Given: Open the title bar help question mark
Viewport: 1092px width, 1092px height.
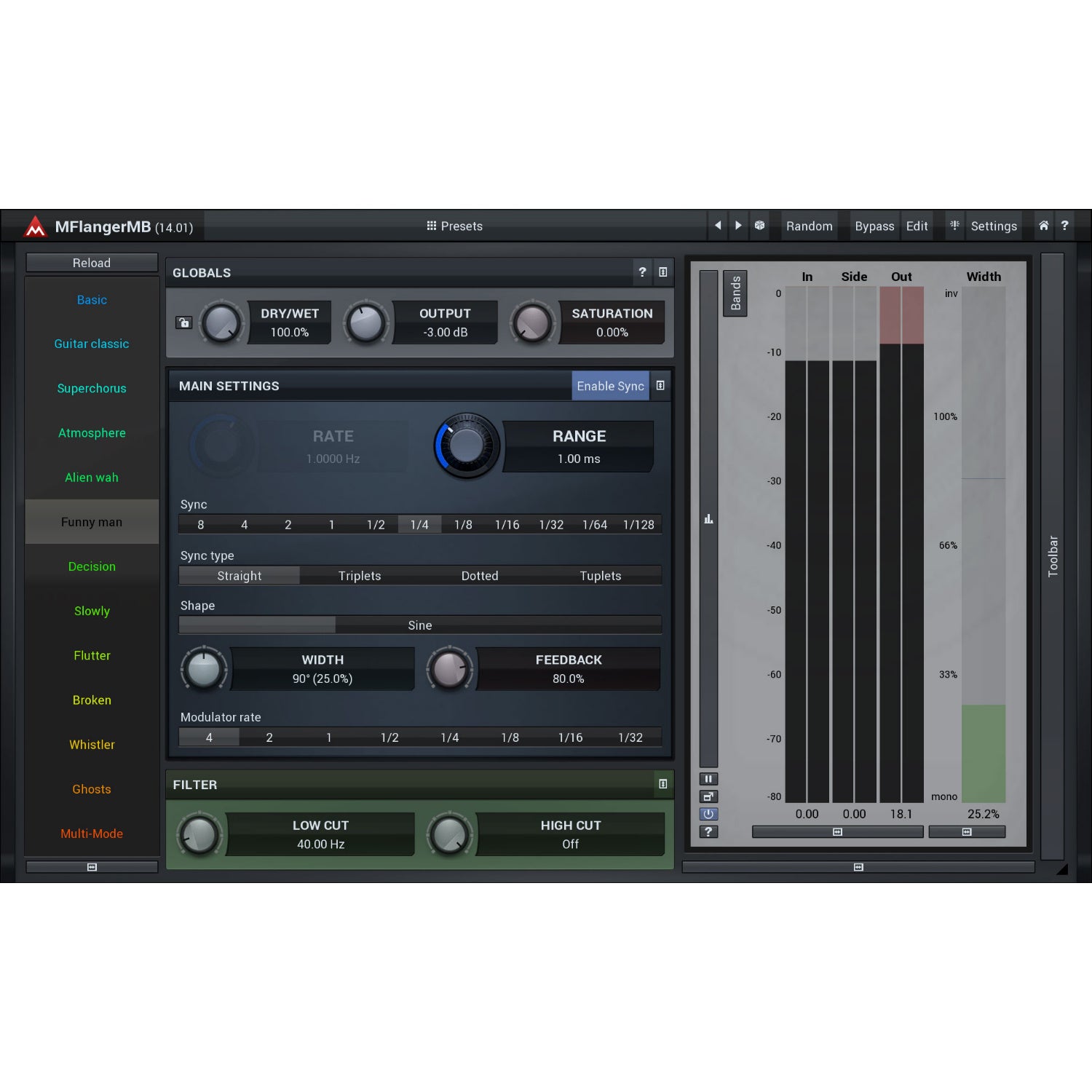Looking at the screenshot, I should click(x=1064, y=226).
